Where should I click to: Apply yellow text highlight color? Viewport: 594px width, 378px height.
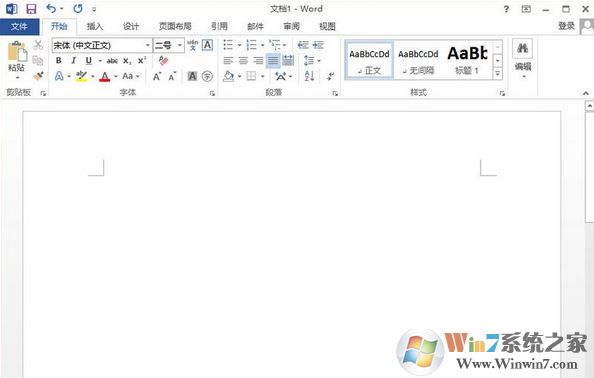point(81,76)
